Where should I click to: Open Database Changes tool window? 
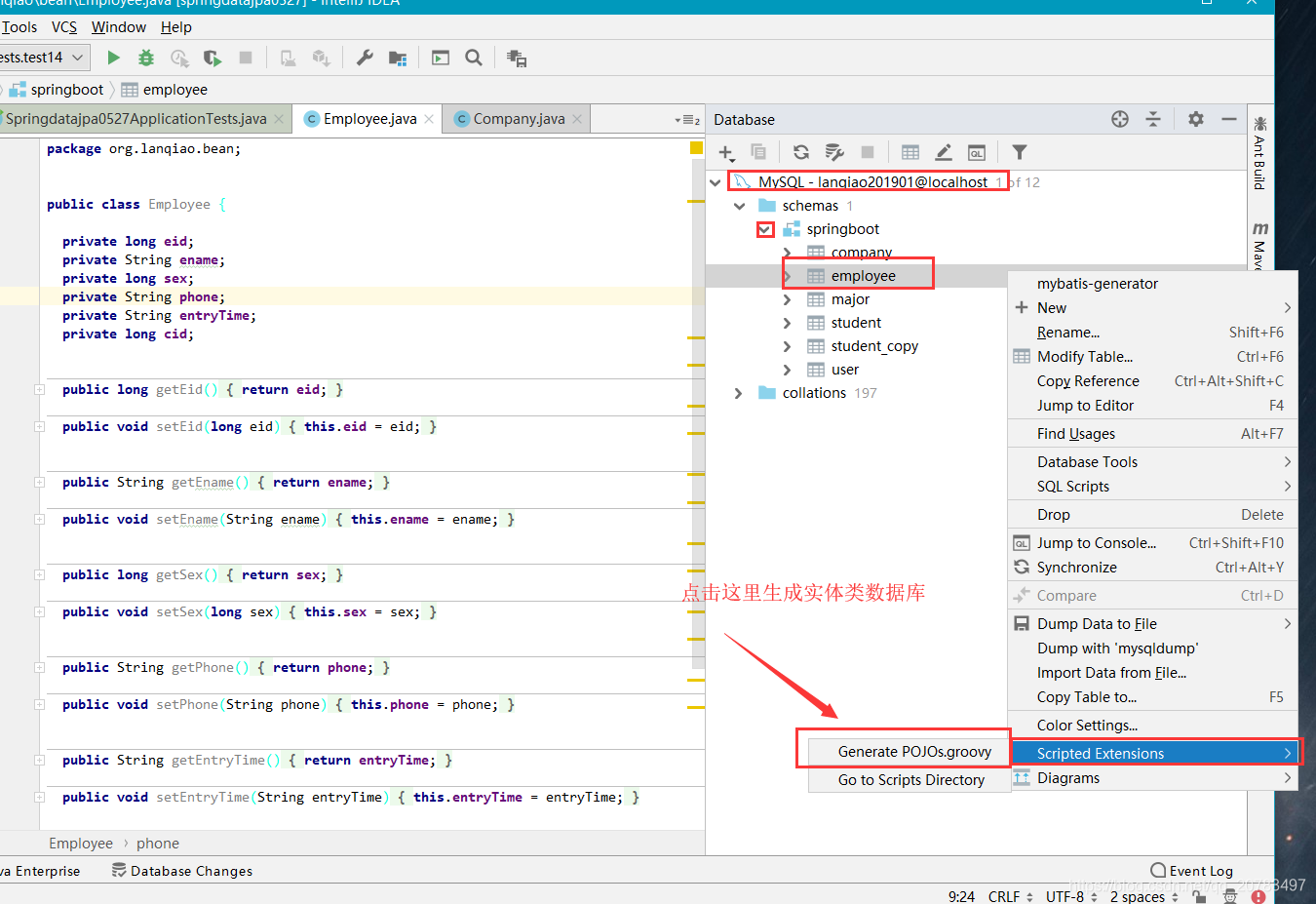pyautogui.click(x=182, y=871)
